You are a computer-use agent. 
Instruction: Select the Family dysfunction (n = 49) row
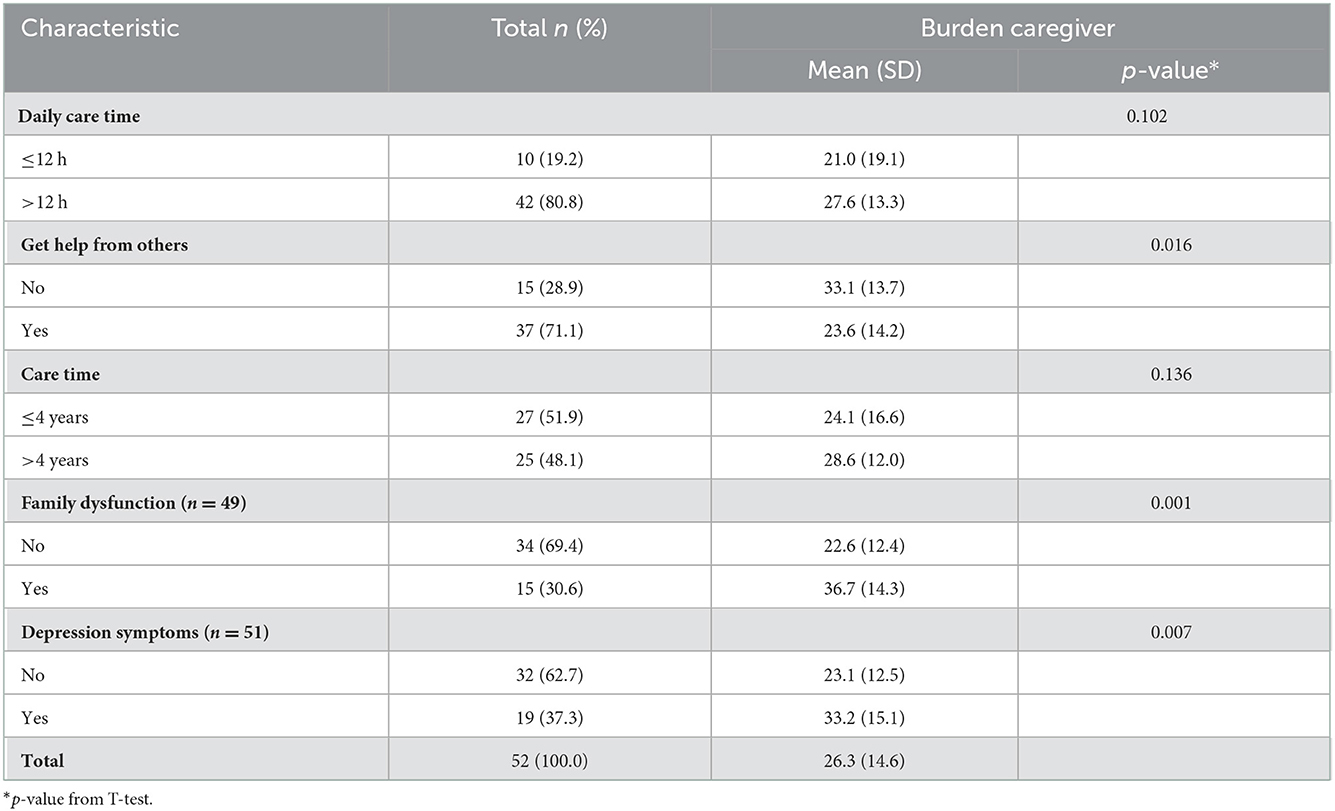pos(667,502)
